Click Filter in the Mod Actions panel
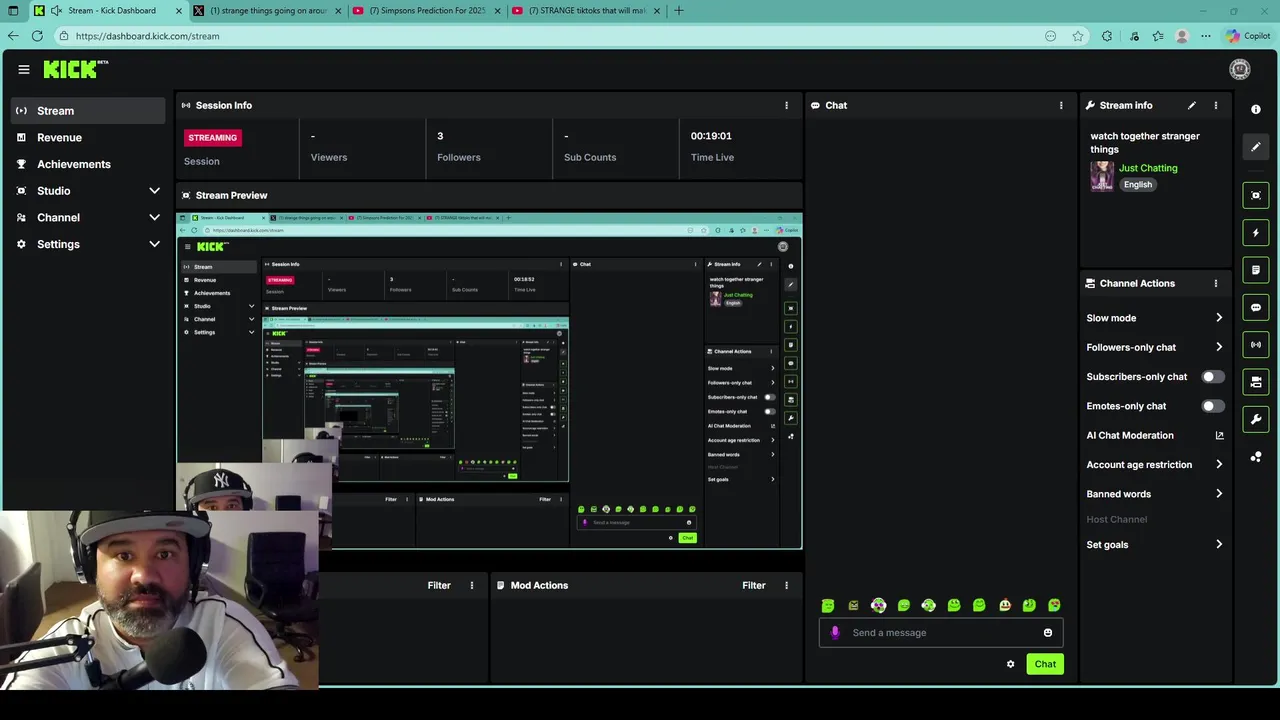The height and width of the screenshot is (720, 1280). [x=754, y=585]
